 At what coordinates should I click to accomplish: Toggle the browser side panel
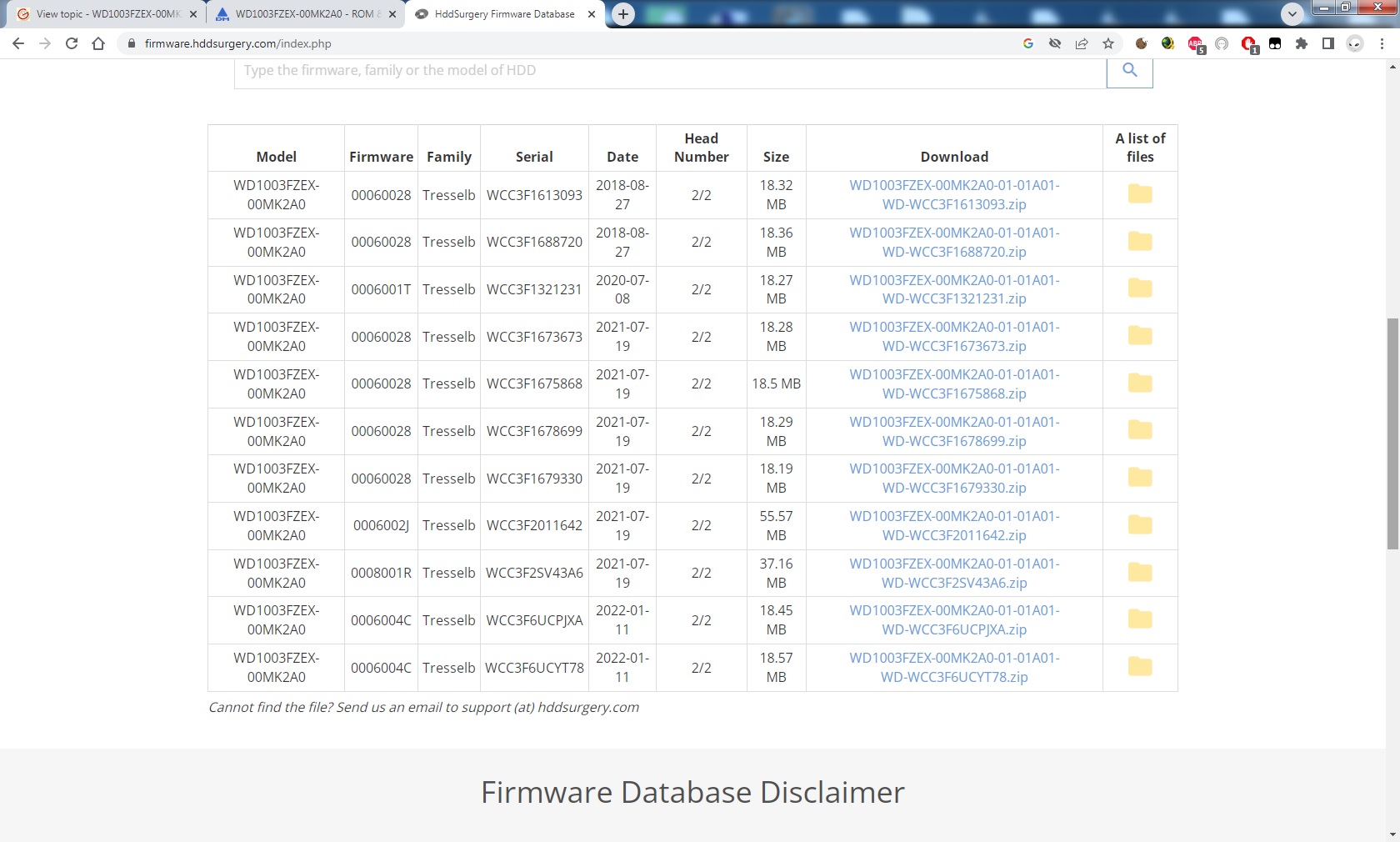pos(1328,43)
